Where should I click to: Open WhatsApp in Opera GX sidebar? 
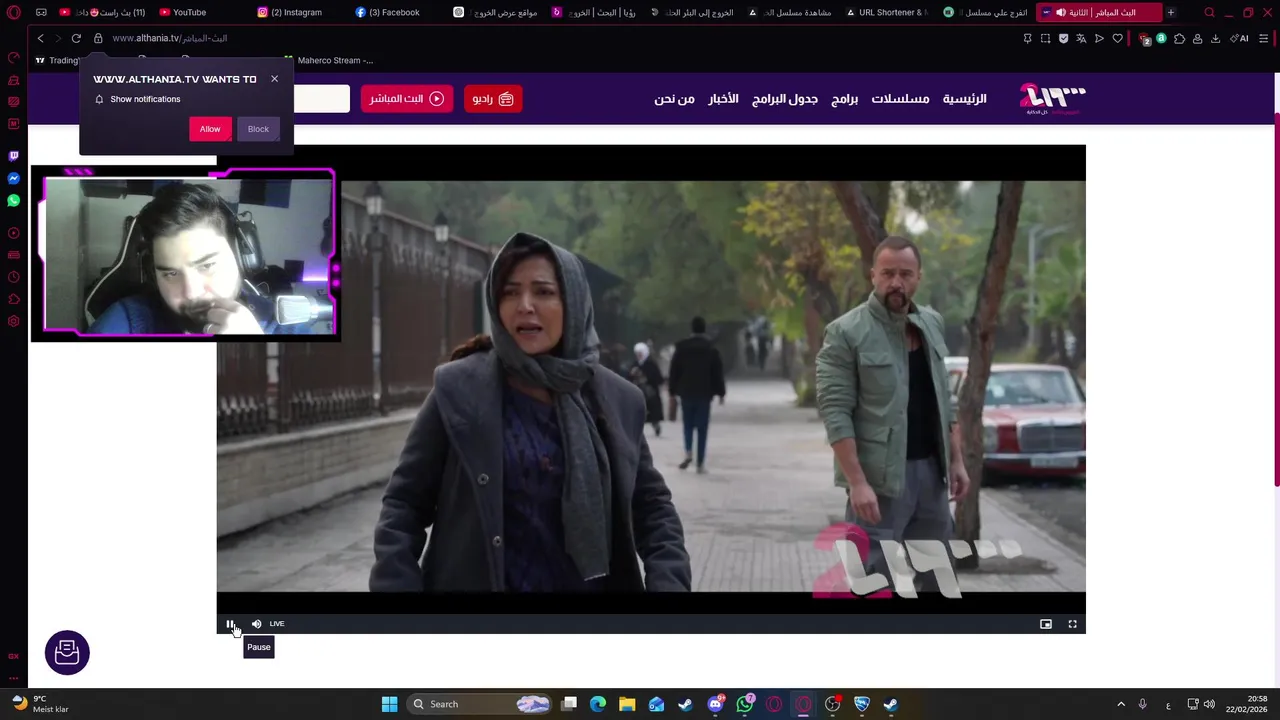(13, 201)
